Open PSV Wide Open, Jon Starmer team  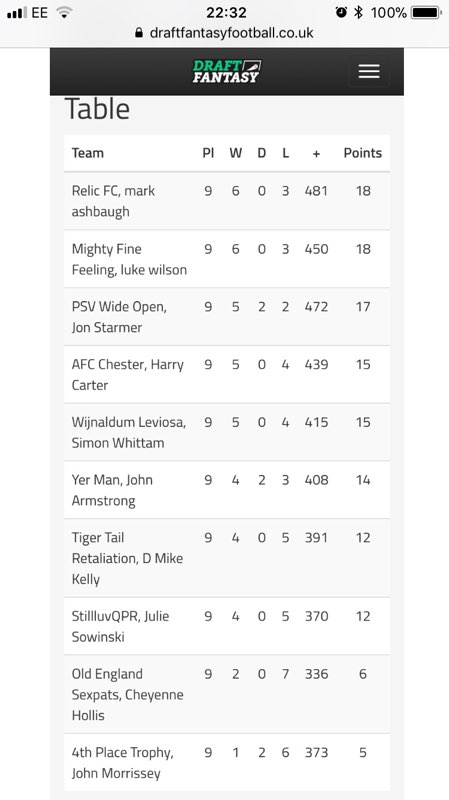(227, 317)
